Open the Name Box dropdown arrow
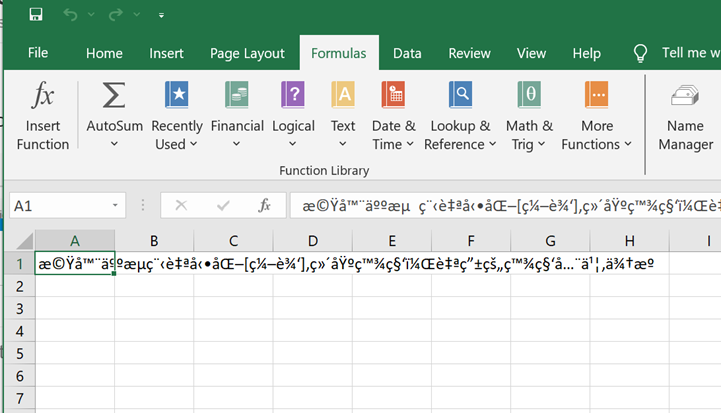Image resolution: width=721 pixels, height=413 pixels. pyautogui.click(x=116, y=206)
